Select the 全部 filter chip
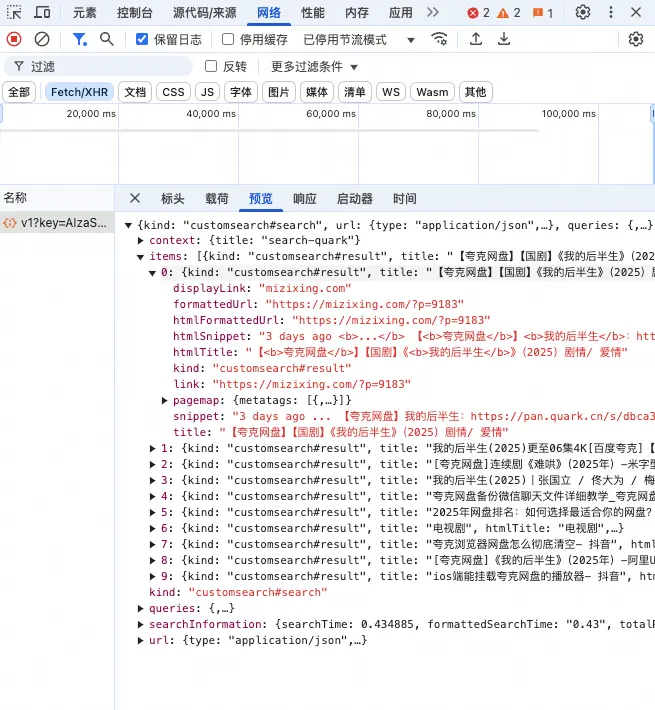Screen dimensions: 655x710 point(19,92)
